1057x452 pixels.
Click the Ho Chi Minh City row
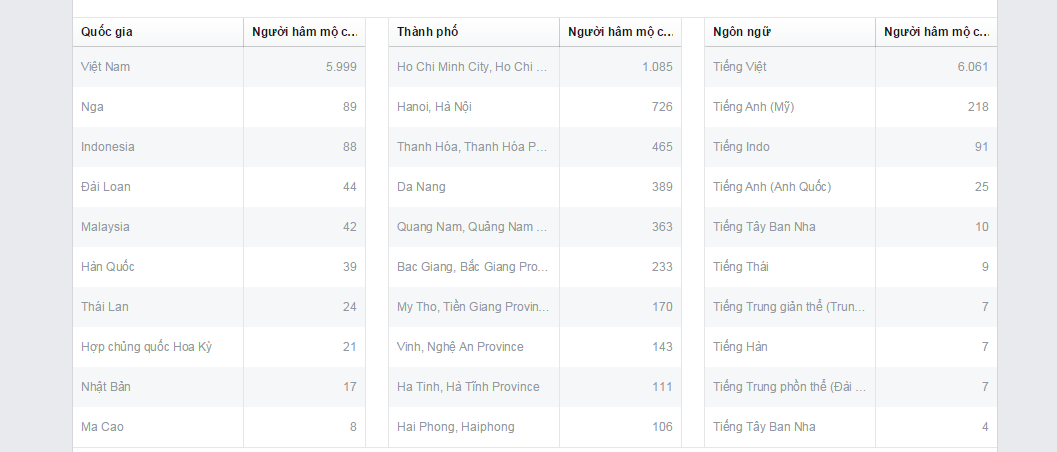coord(472,67)
